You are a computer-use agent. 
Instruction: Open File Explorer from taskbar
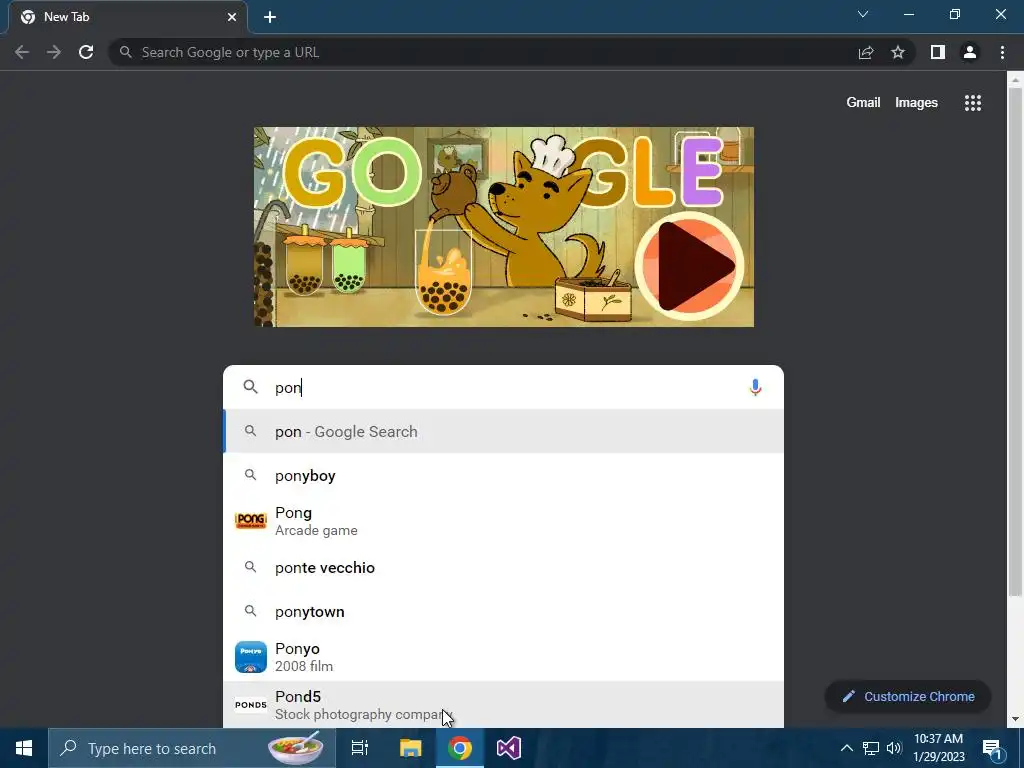pos(411,748)
